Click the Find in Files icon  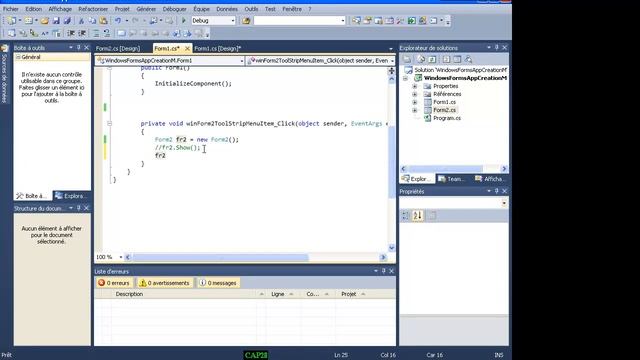tap(246, 20)
